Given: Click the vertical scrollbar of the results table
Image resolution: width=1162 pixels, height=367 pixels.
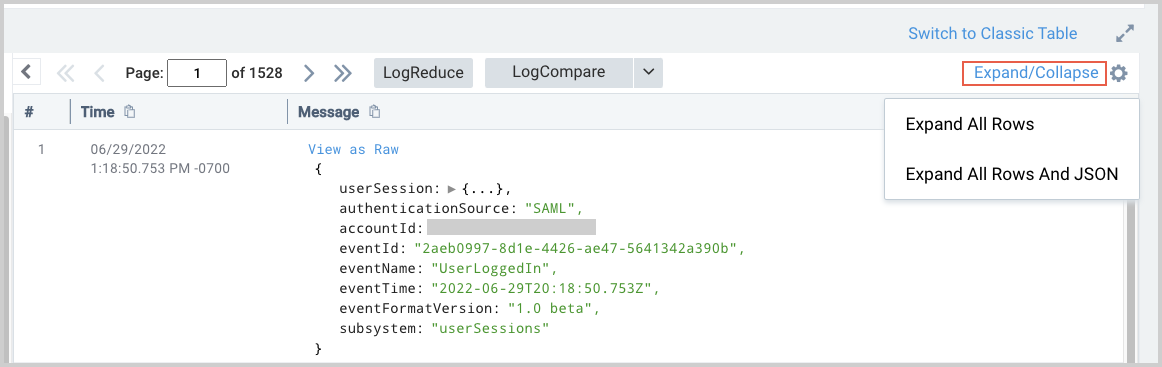Looking at the screenshot, I should (1130, 282).
